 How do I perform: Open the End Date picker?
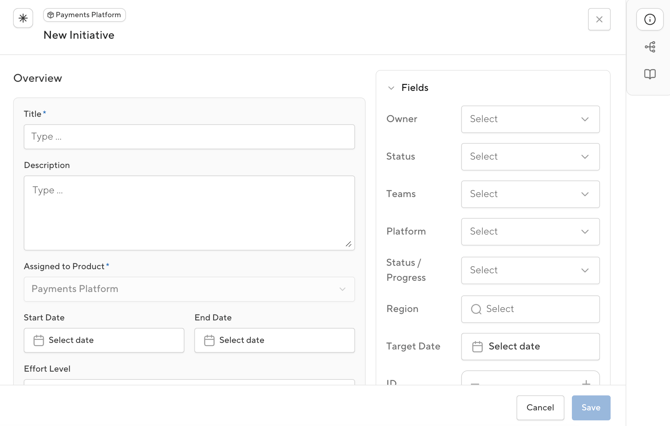click(274, 341)
